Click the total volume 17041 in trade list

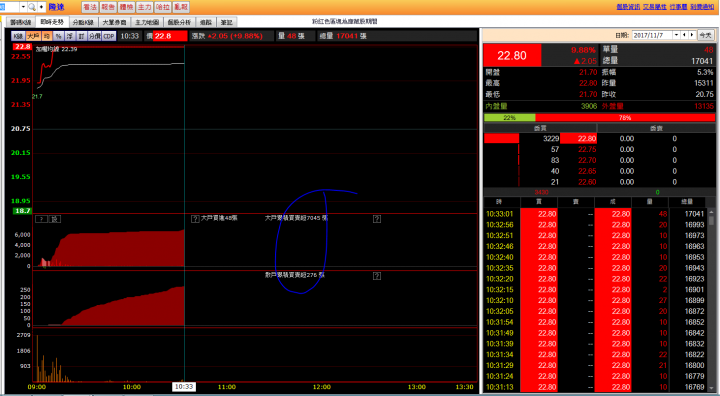point(694,214)
